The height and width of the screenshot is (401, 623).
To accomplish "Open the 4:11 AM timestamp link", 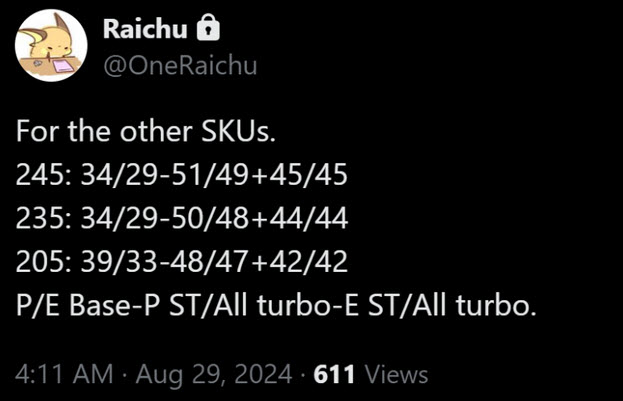I will 64,375.
